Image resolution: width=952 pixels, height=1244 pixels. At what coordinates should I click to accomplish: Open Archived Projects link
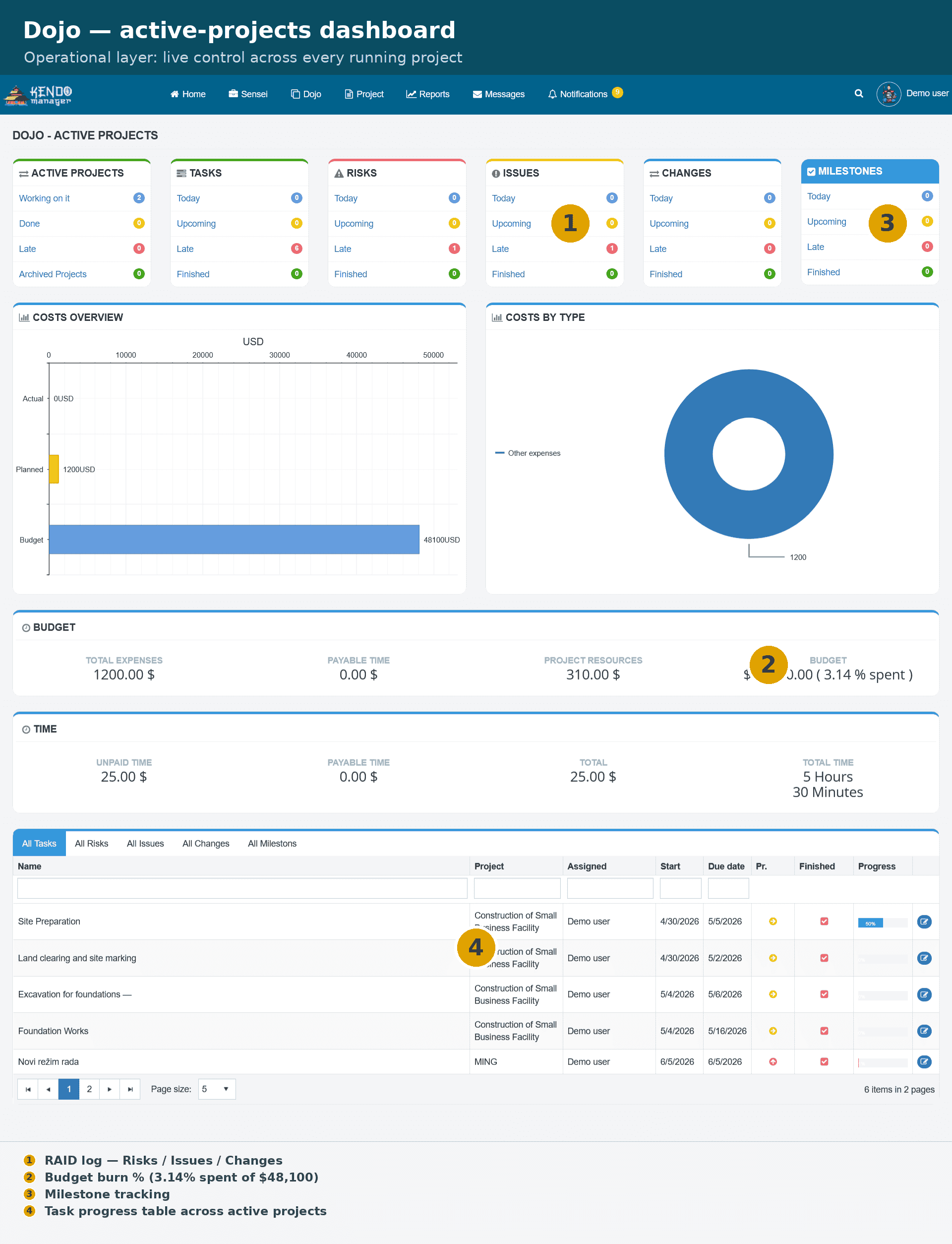pos(53,274)
